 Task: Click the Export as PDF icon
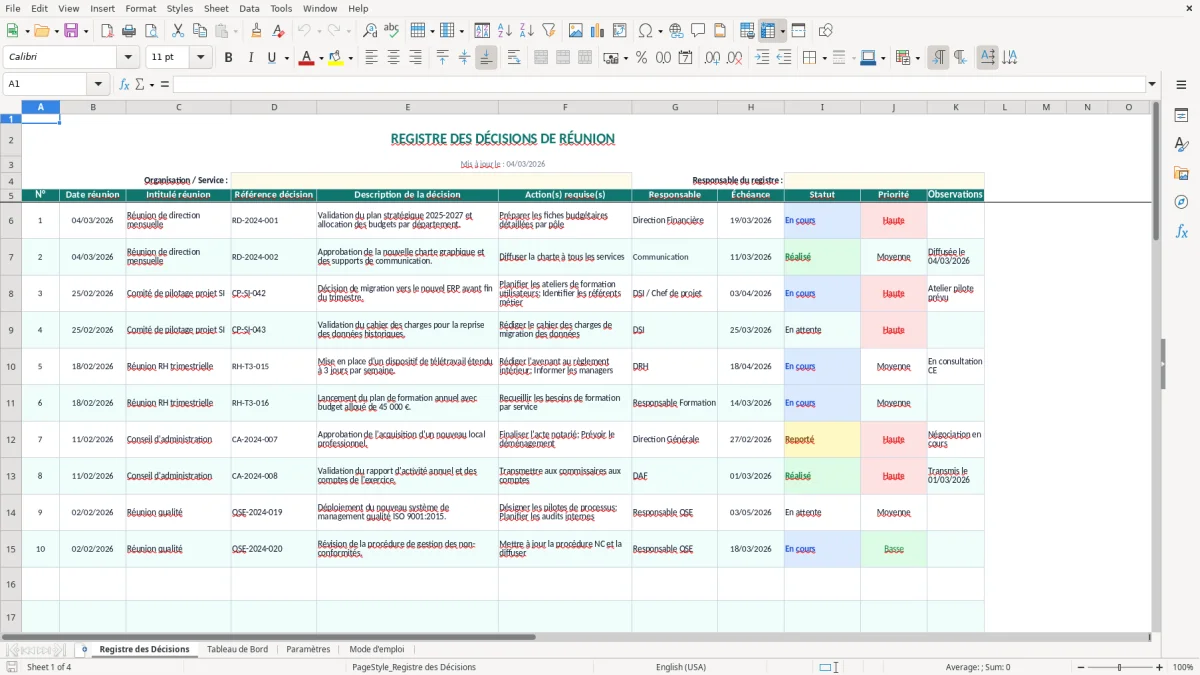pos(107,31)
